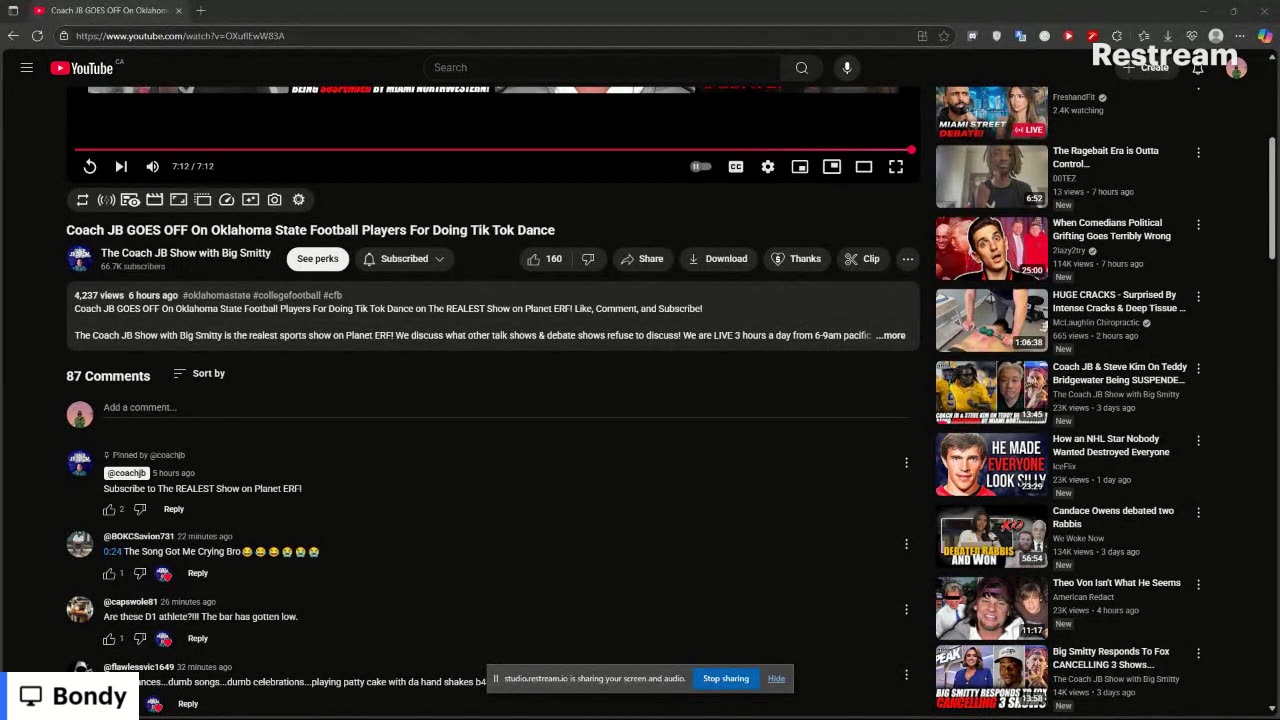Click the volume boost sound-wave toolbar icon
This screenshot has height=720, width=1280.
click(x=106, y=200)
